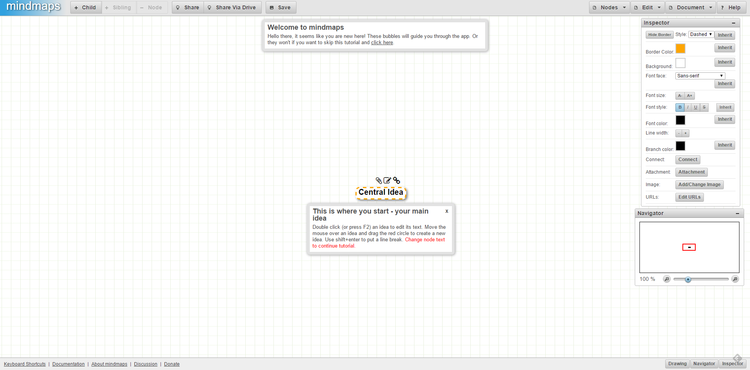The height and width of the screenshot is (370, 750).
Task: Open the black Branch color swatch
Action: (680, 146)
